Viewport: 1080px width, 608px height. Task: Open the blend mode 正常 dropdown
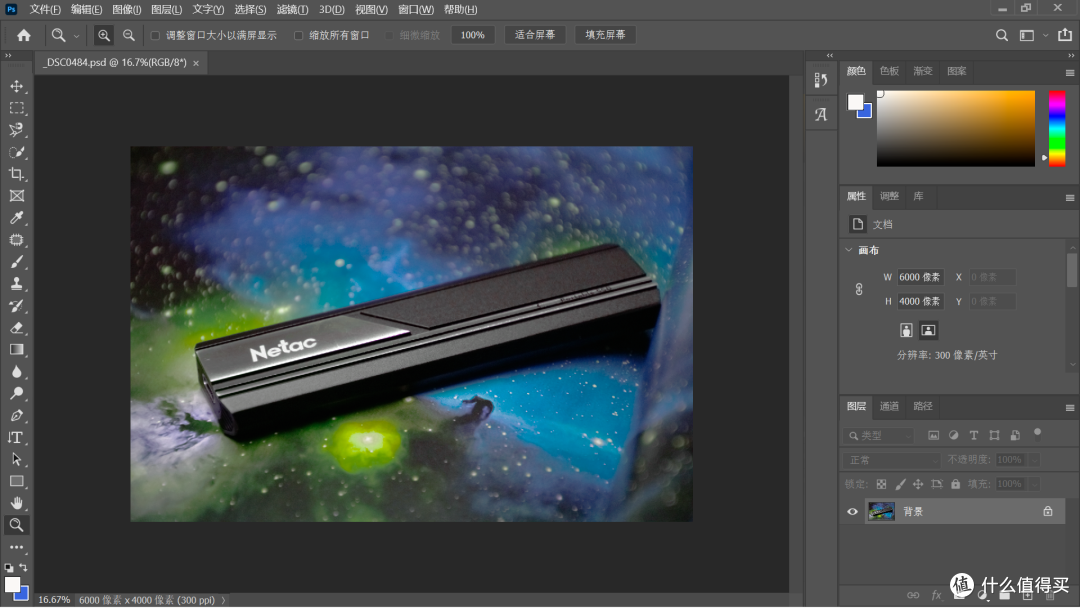[891, 460]
